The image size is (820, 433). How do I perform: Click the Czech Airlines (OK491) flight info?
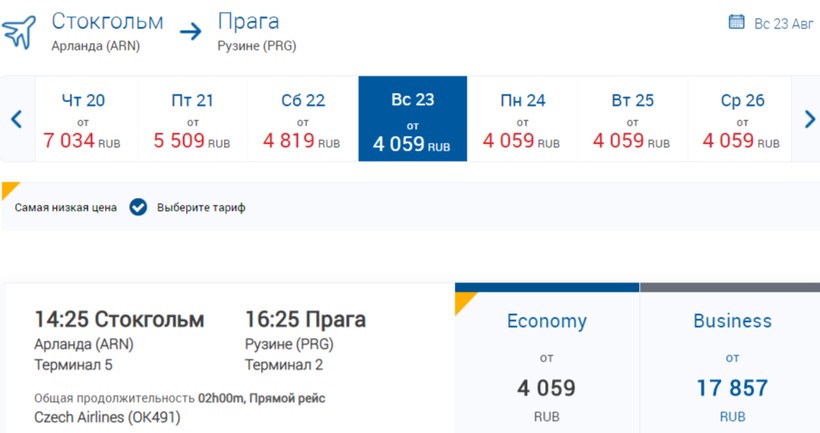[107, 417]
